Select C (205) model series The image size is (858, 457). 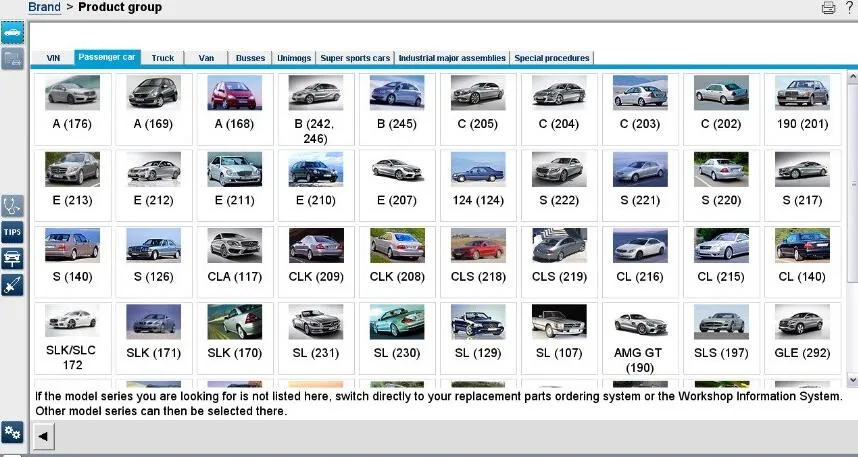(478, 109)
